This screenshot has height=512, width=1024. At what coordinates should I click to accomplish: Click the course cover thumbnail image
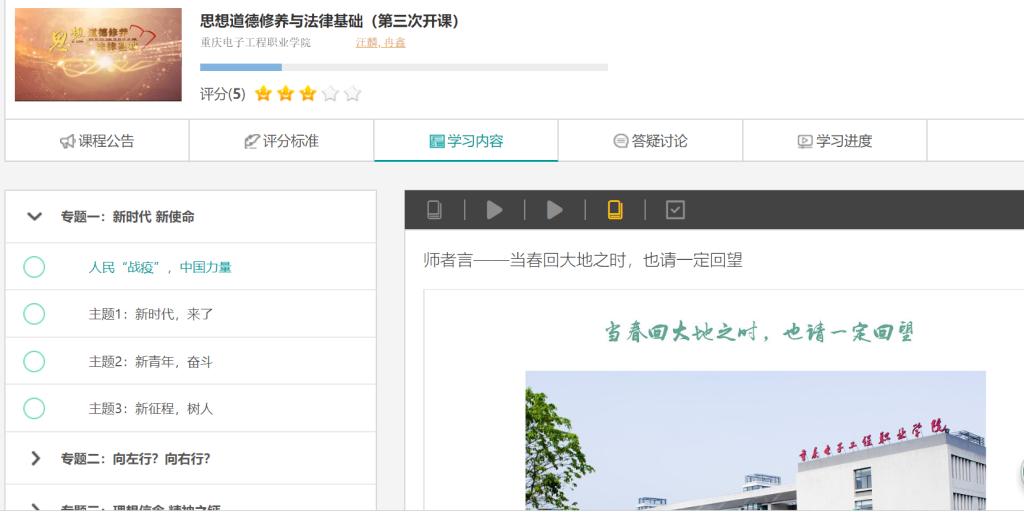click(x=98, y=54)
